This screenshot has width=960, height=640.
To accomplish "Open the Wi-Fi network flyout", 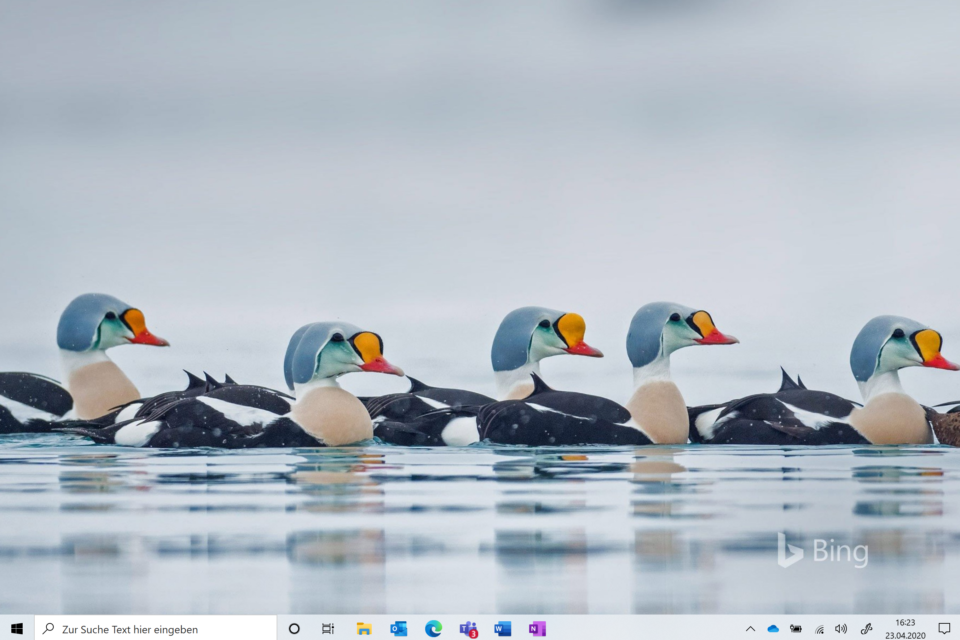I will [x=819, y=628].
